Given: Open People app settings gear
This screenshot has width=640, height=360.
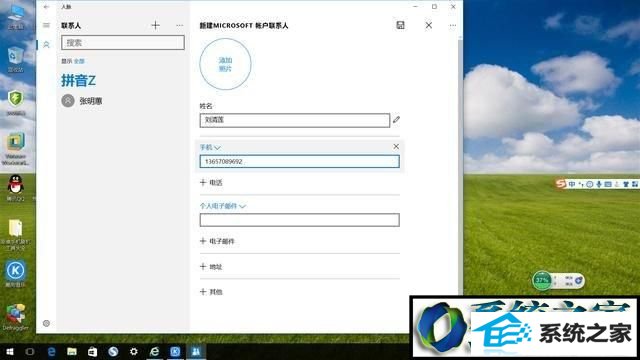Looking at the screenshot, I should point(47,323).
